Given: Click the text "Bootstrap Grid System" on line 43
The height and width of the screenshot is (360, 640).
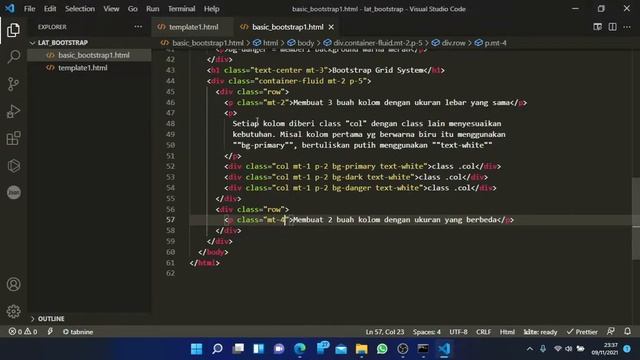Looking at the screenshot, I should pyautogui.click(x=378, y=70).
